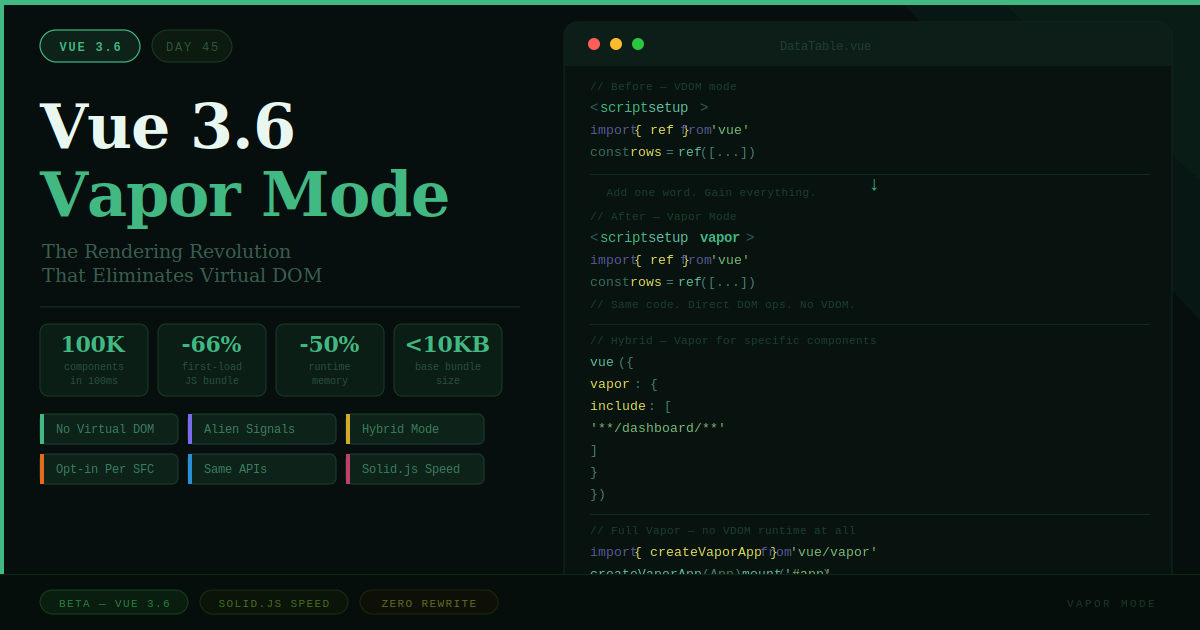Viewport: 1200px width, 630px height.
Task: Click the 'SOLID.JS SPEED' footer link
Action: coord(273,602)
